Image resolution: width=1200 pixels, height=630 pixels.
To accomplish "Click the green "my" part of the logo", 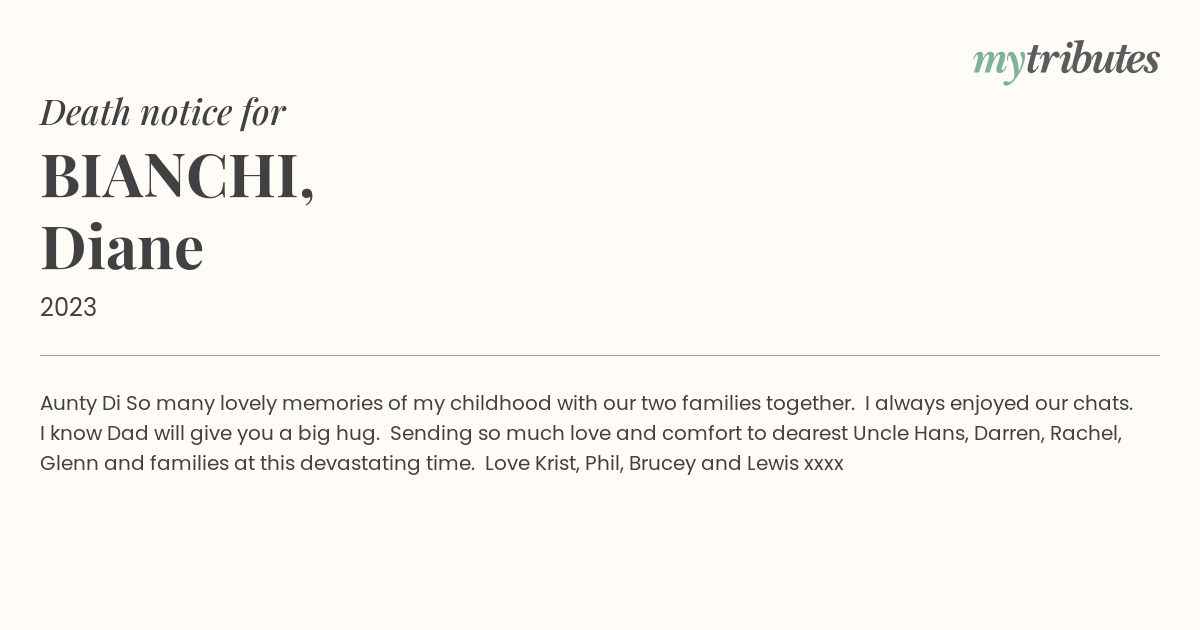I will point(999,65).
